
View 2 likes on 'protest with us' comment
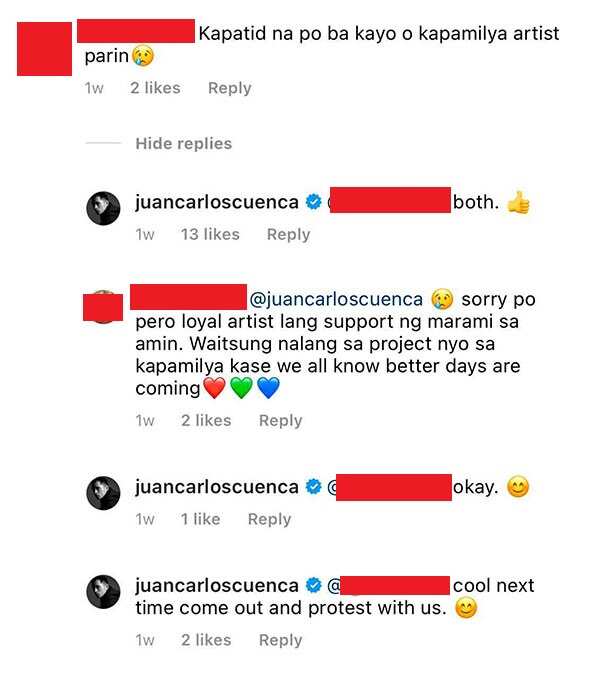(206, 640)
